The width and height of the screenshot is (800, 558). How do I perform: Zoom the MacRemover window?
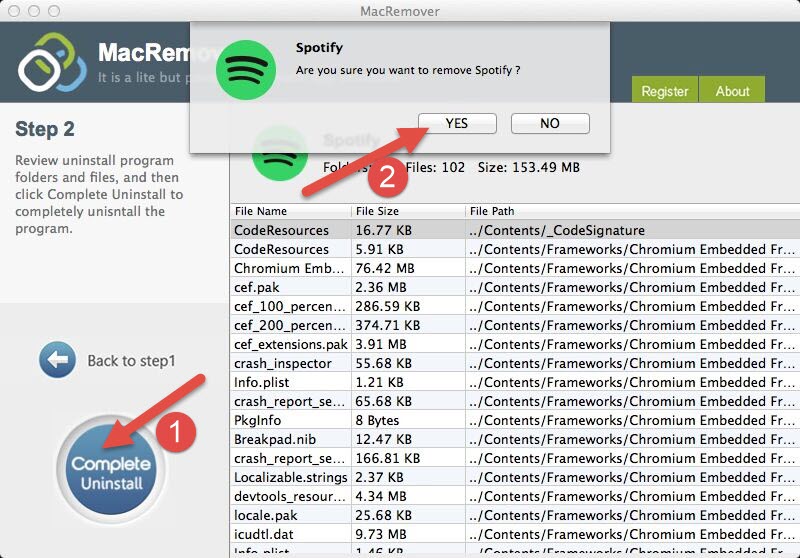click(54, 11)
